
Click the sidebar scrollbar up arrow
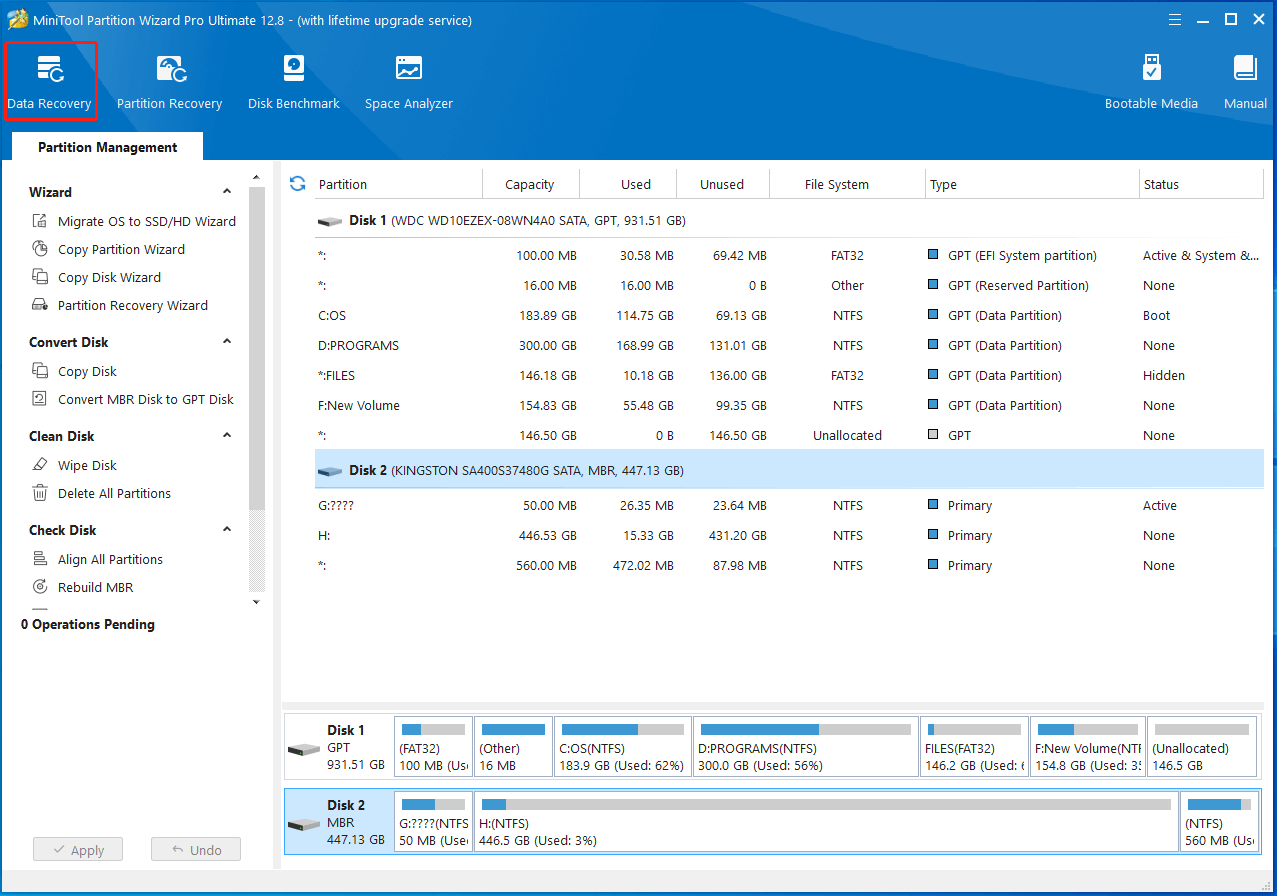[256, 179]
